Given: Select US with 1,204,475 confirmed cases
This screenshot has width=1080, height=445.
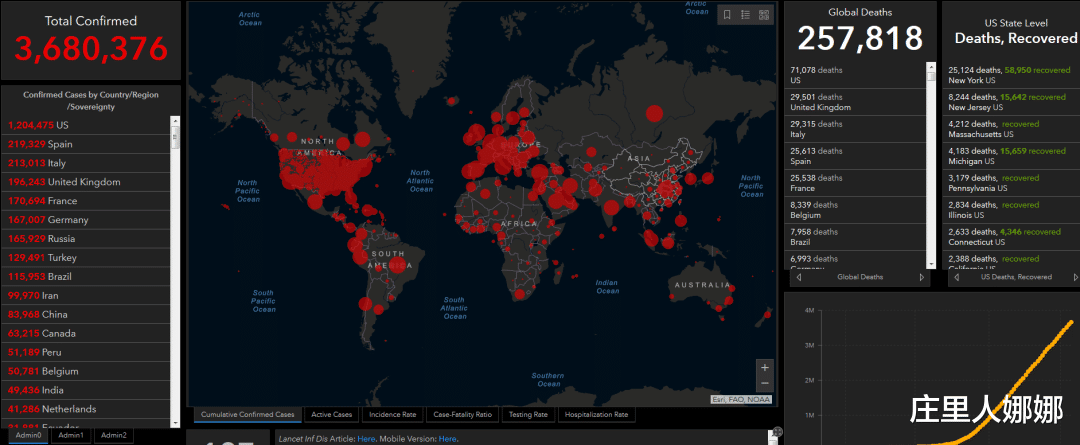Looking at the screenshot, I should pyautogui.click(x=85, y=125).
